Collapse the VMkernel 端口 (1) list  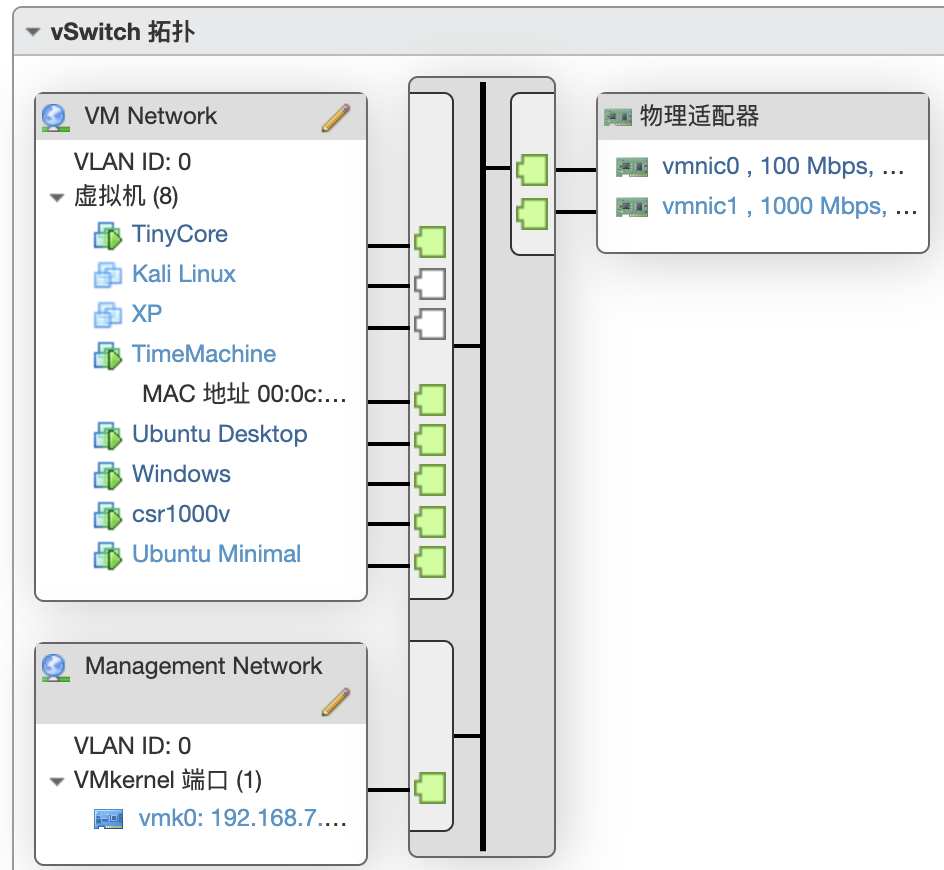coord(57,780)
